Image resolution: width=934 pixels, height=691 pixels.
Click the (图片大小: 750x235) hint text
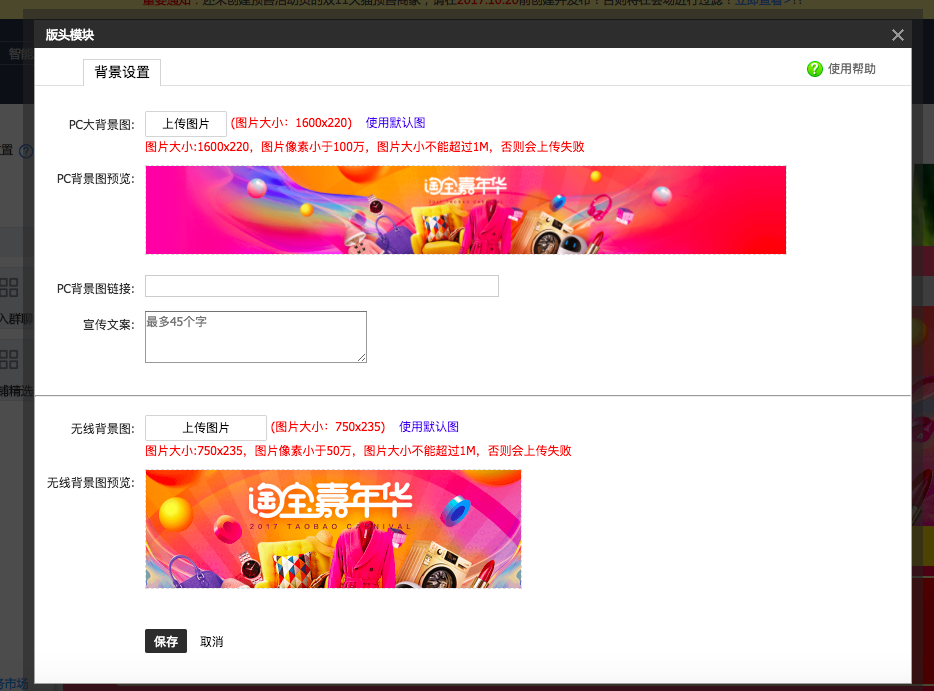pos(328,427)
